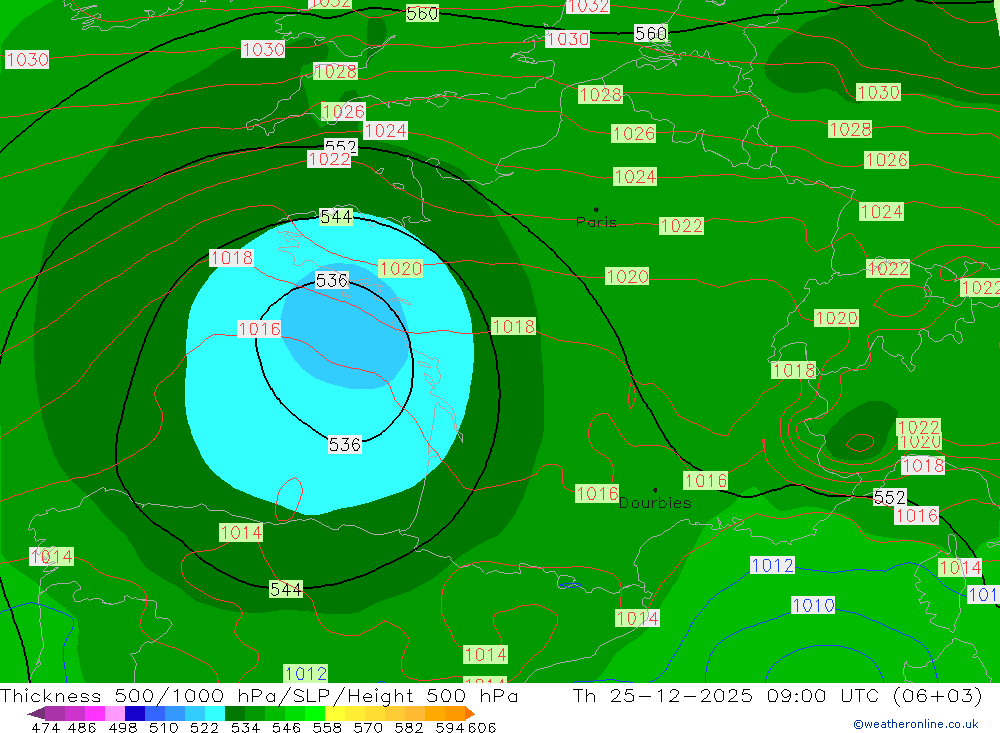Click the Paris city name label
1000x733 pixels.
tap(596, 222)
